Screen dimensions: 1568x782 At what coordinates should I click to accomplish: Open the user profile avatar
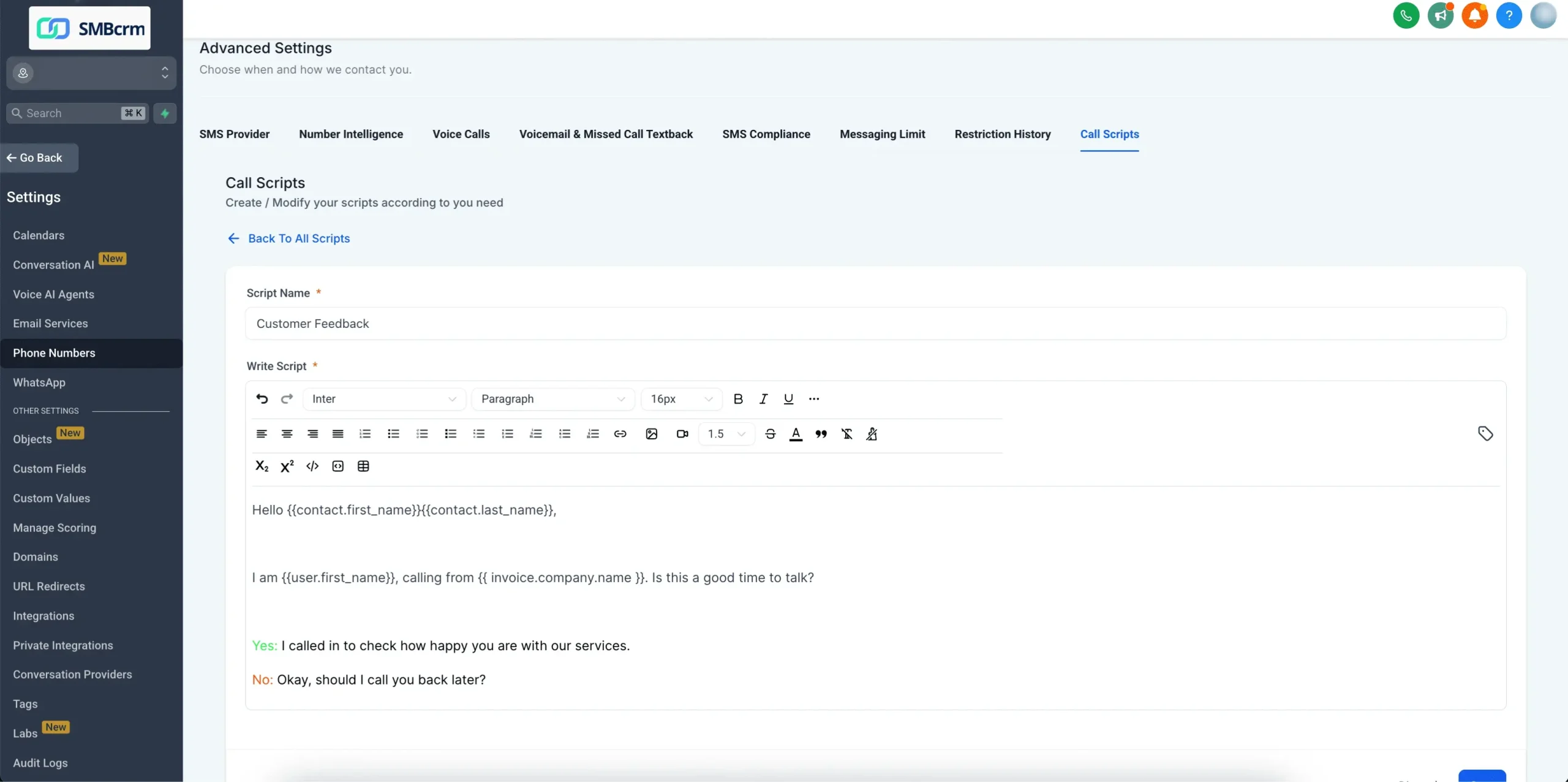1543,15
